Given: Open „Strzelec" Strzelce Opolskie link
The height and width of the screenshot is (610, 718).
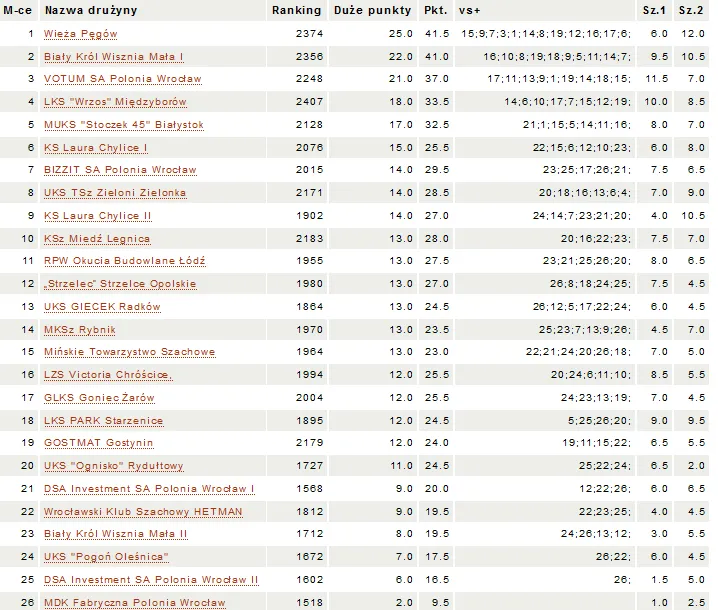Looking at the screenshot, I should pos(120,284).
